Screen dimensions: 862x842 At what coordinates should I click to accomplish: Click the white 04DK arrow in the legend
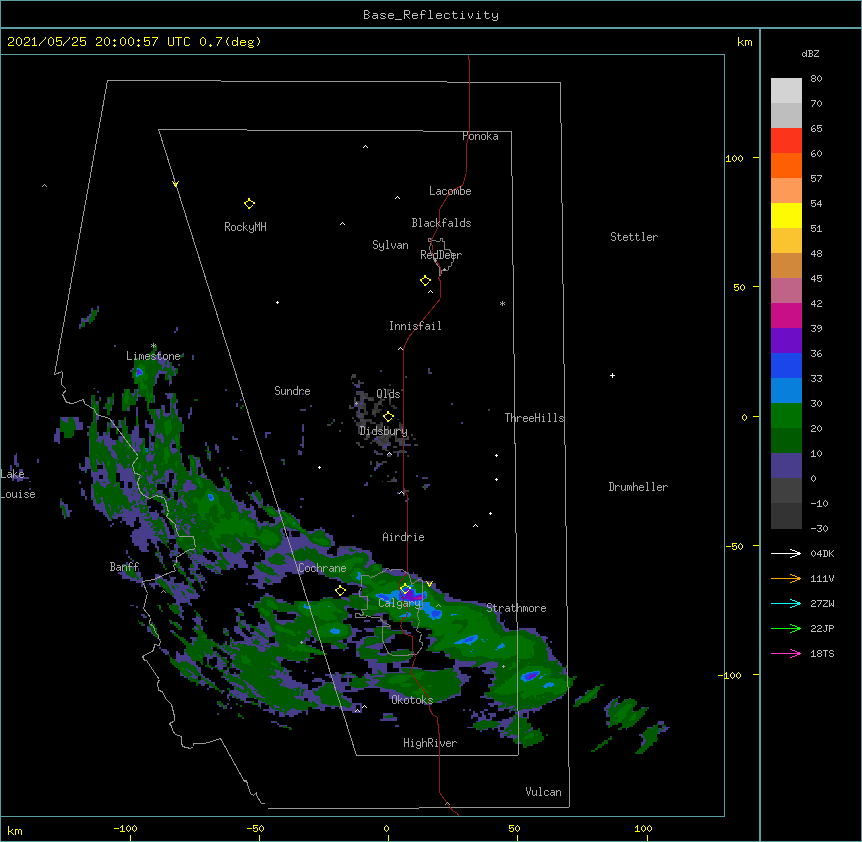(x=786, y=553)
